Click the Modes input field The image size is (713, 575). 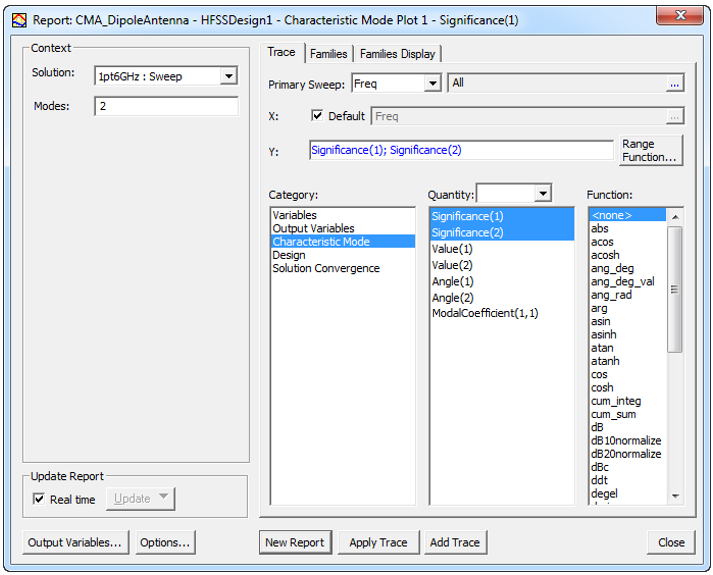(x=166, y=106)
